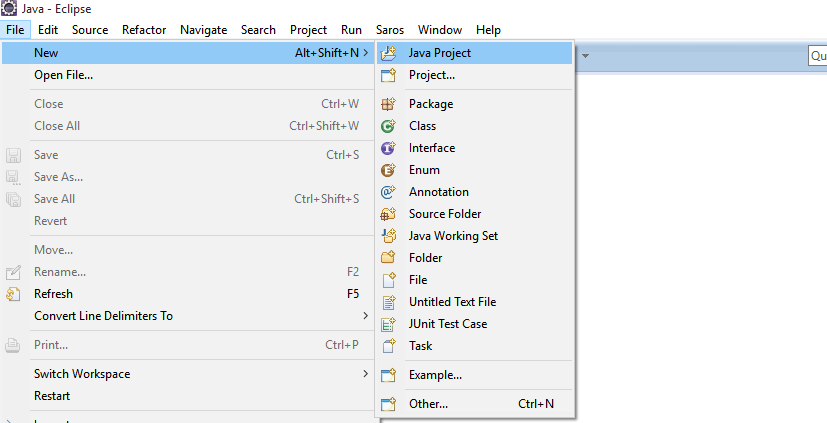Choose Java Project from New submenu
Image resolution: width=827 pixels, height=423 pixels.
tap(475, 53)
